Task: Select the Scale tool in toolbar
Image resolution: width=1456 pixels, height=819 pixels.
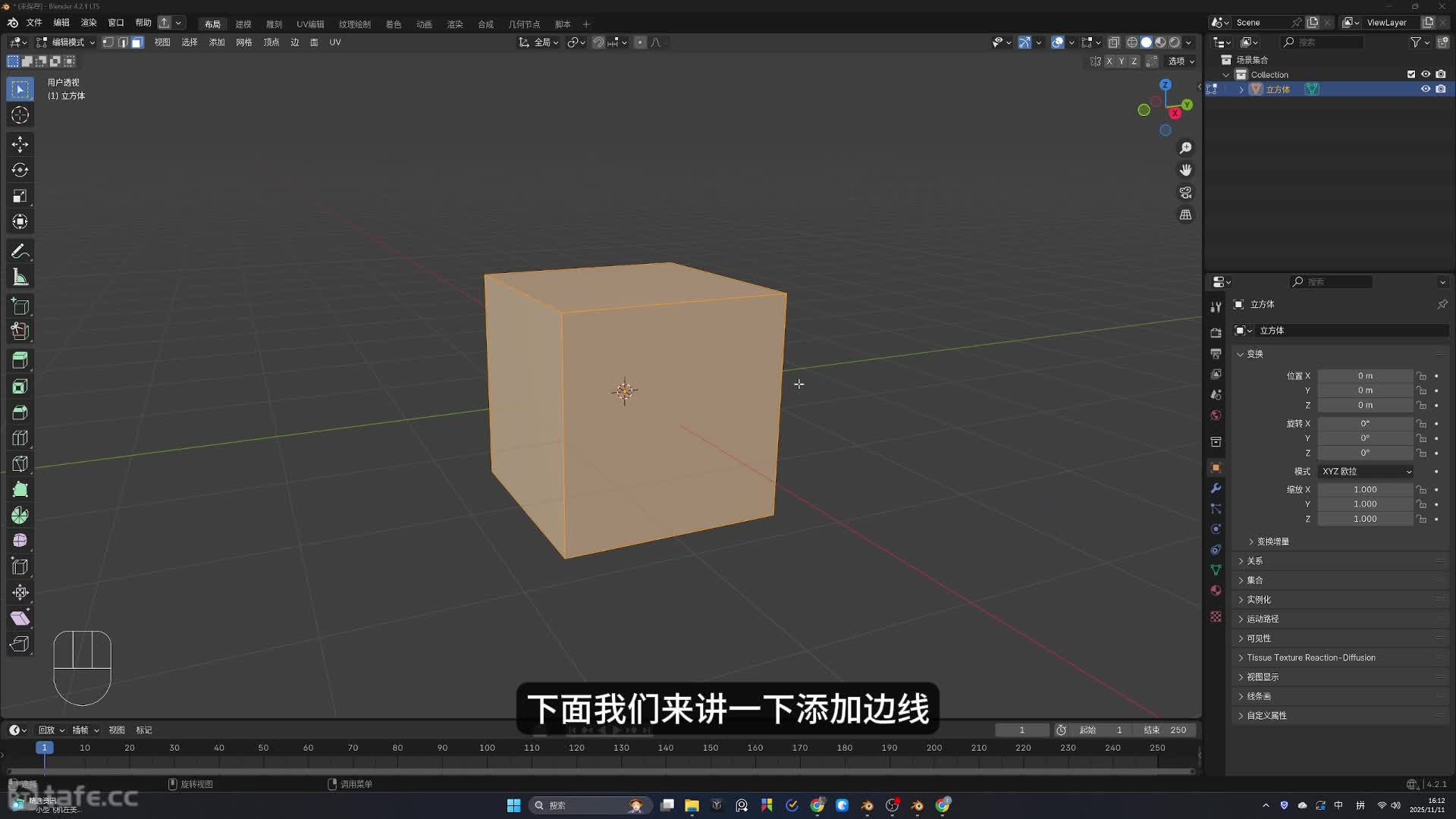Action: point(20,196)
